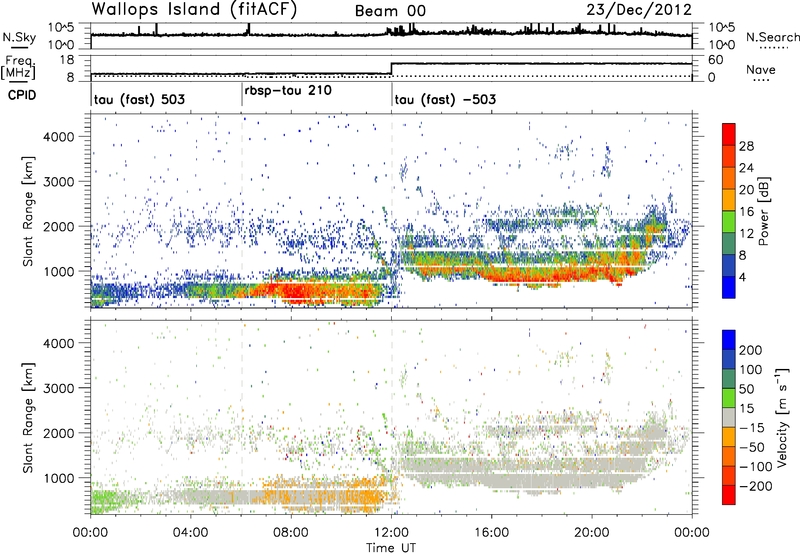Click the date '23/Dec/2012'
Screen dimensions: 800x554
point(639,10)
